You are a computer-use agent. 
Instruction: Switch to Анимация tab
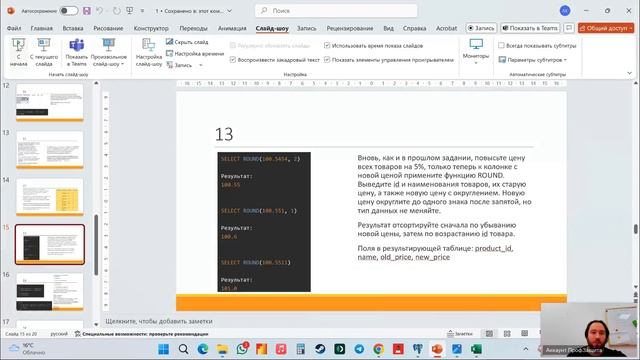pos(232,28)
